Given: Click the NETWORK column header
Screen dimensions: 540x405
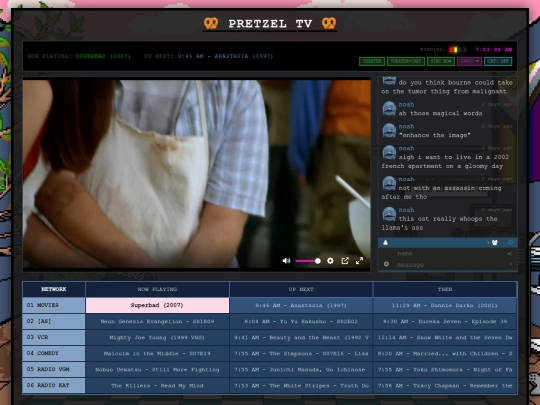Looking at the screenshot, I should coord(54,289).
